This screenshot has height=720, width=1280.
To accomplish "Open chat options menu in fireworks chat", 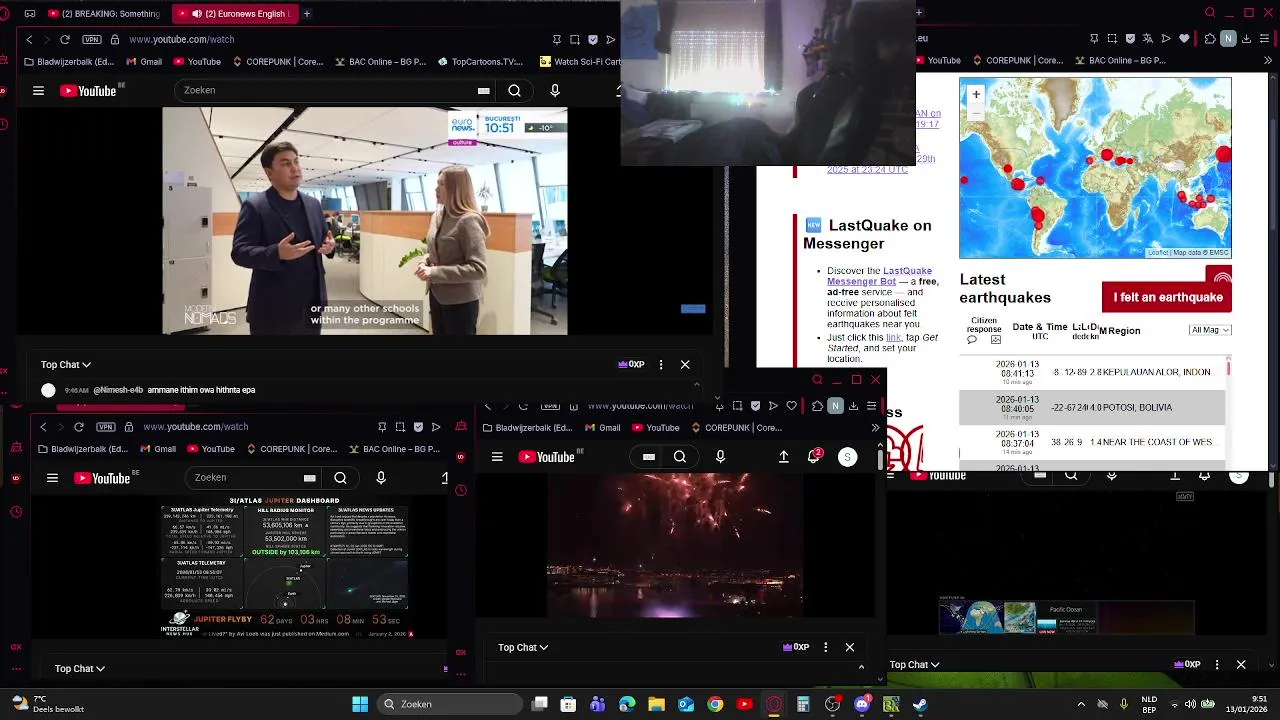I will point(826,647).
